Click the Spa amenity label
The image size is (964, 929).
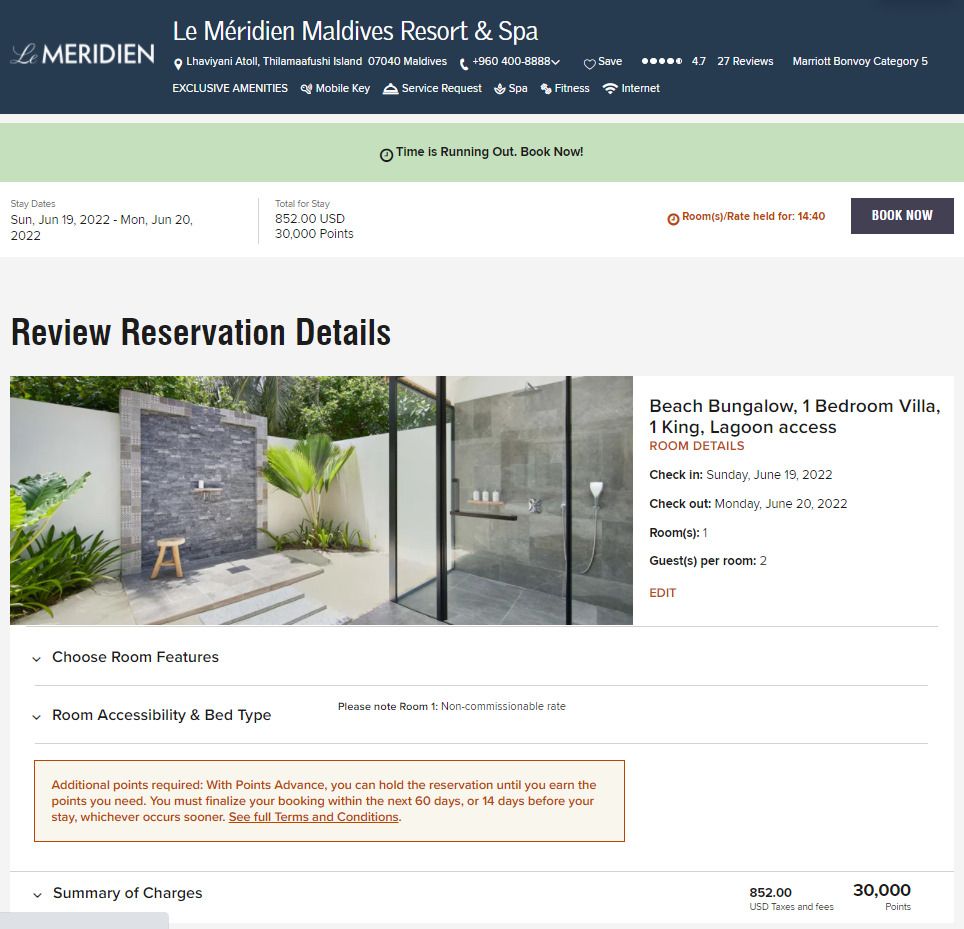click(518, 89)
